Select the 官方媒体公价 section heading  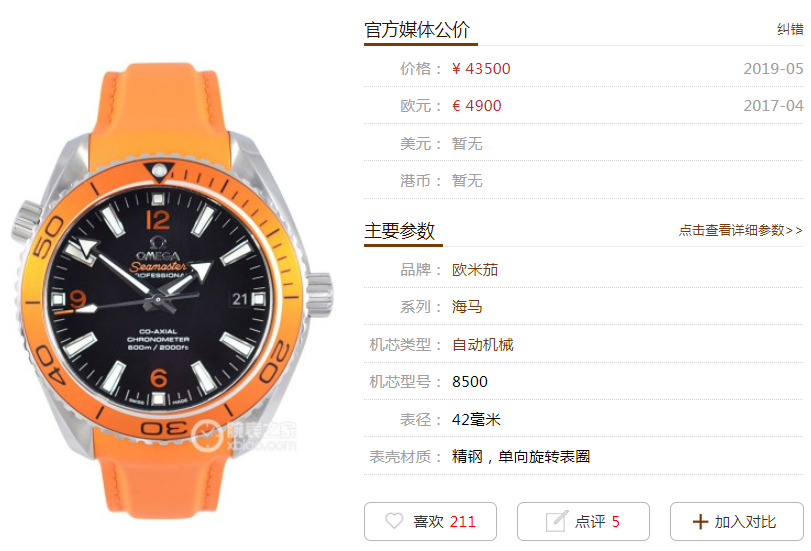pos(417,29)
